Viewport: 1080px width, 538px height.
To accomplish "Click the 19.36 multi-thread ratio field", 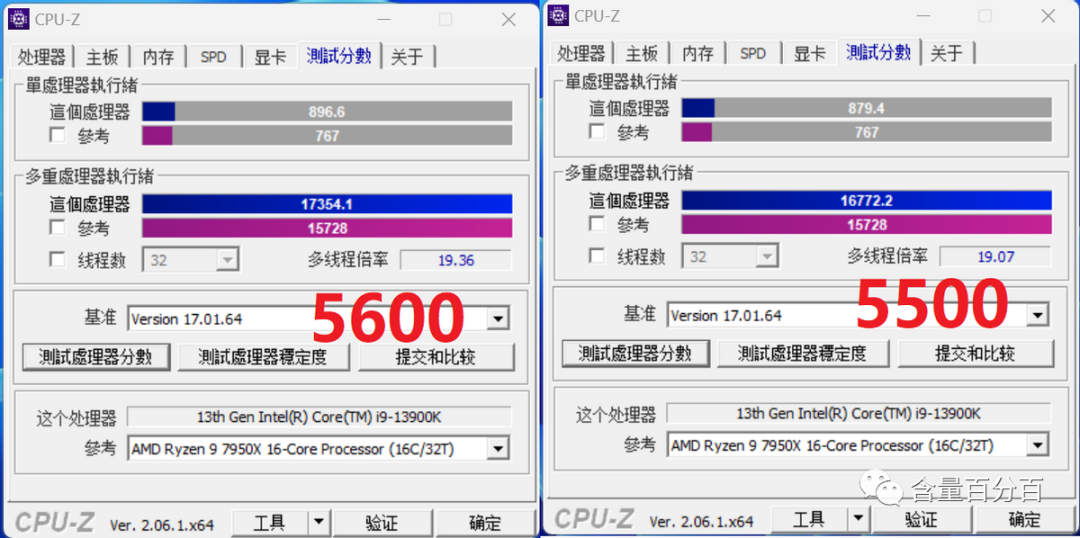I will [x=456, y=260].
